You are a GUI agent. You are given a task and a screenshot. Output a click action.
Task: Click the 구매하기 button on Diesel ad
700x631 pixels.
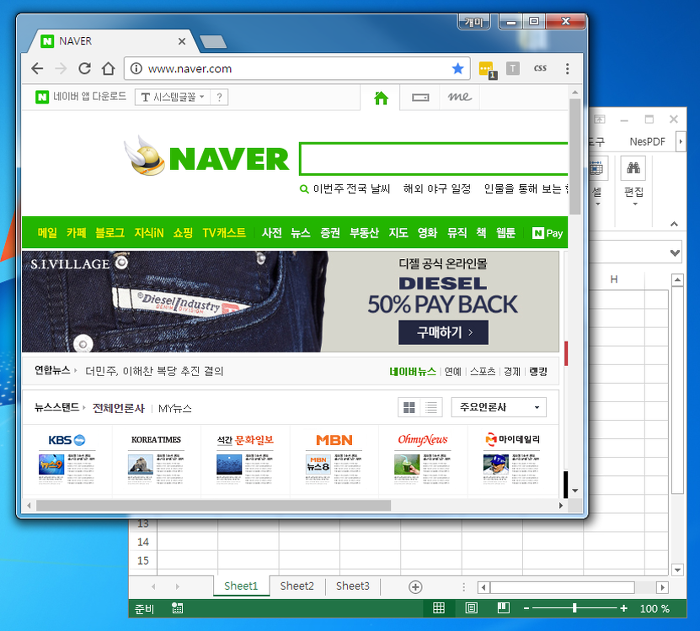443,332
